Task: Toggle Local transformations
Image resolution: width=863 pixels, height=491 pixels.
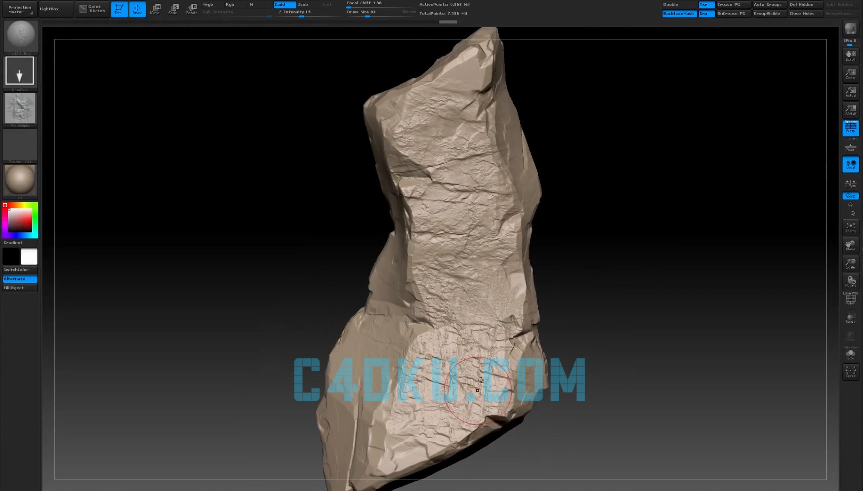Action: [x=850, y=164]
